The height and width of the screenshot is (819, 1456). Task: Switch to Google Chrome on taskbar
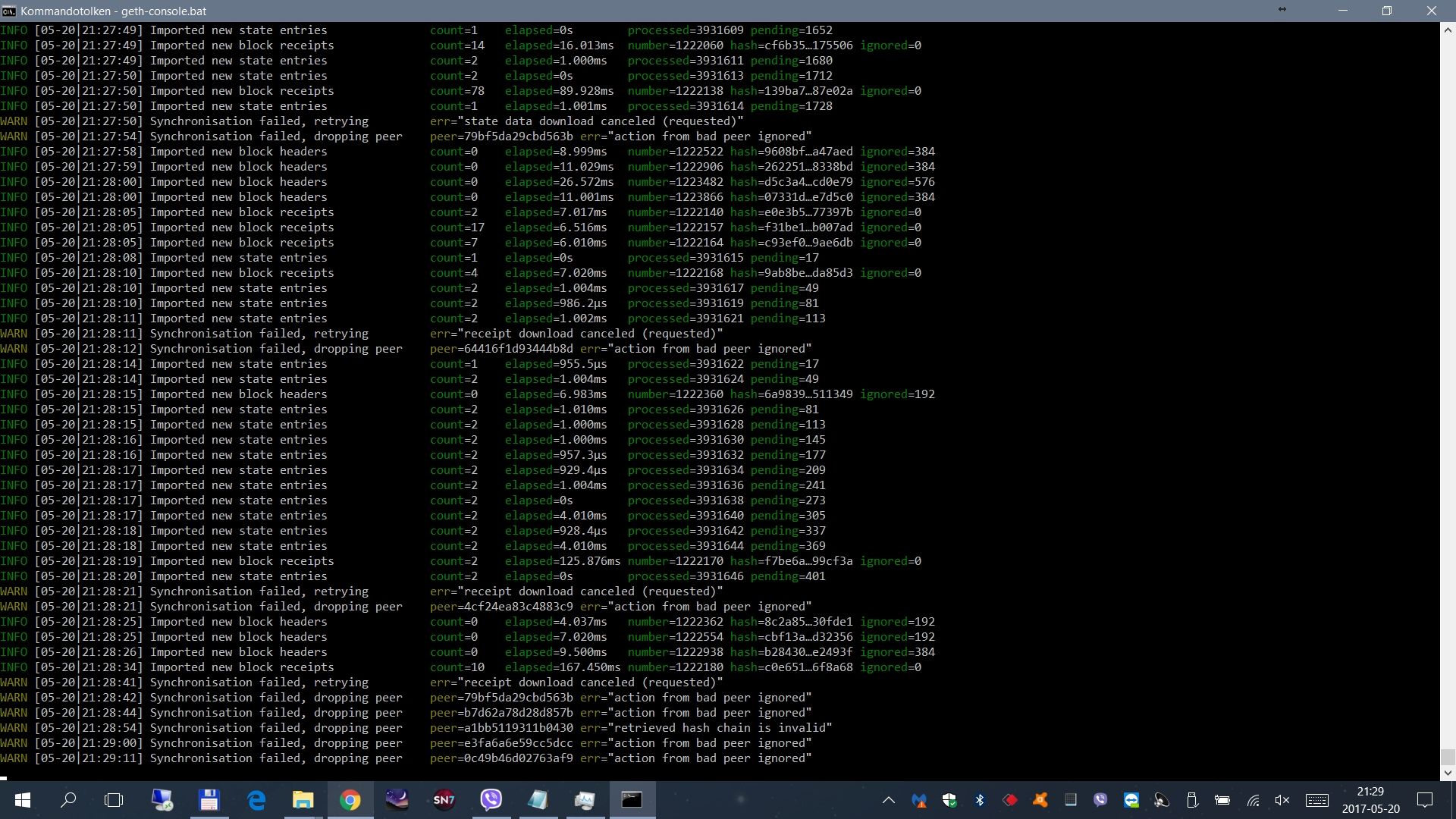point(350,800)
